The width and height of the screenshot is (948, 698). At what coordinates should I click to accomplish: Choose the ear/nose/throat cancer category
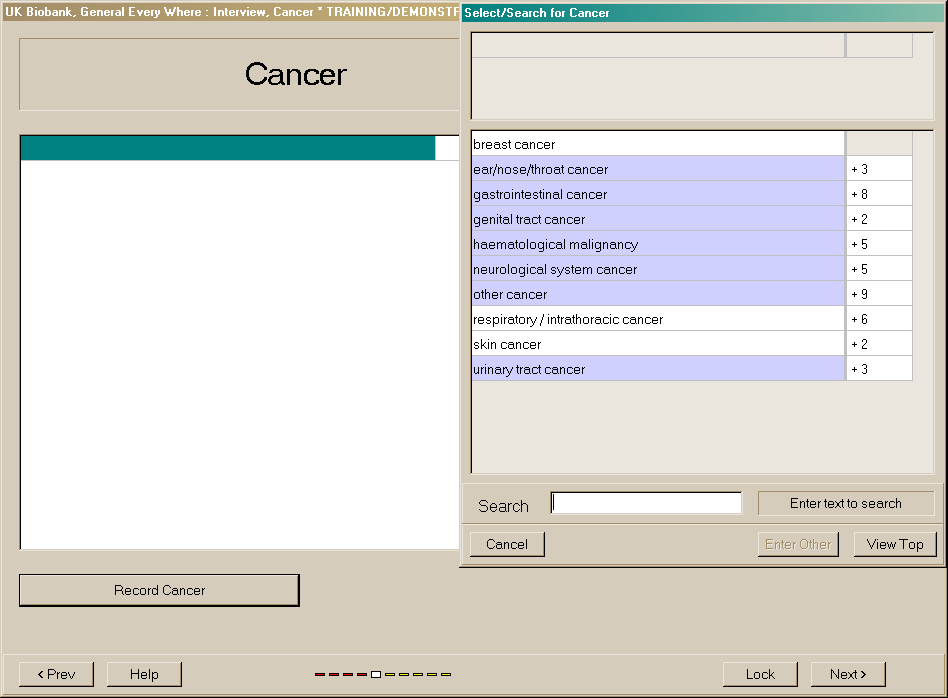tap(658, 169)
